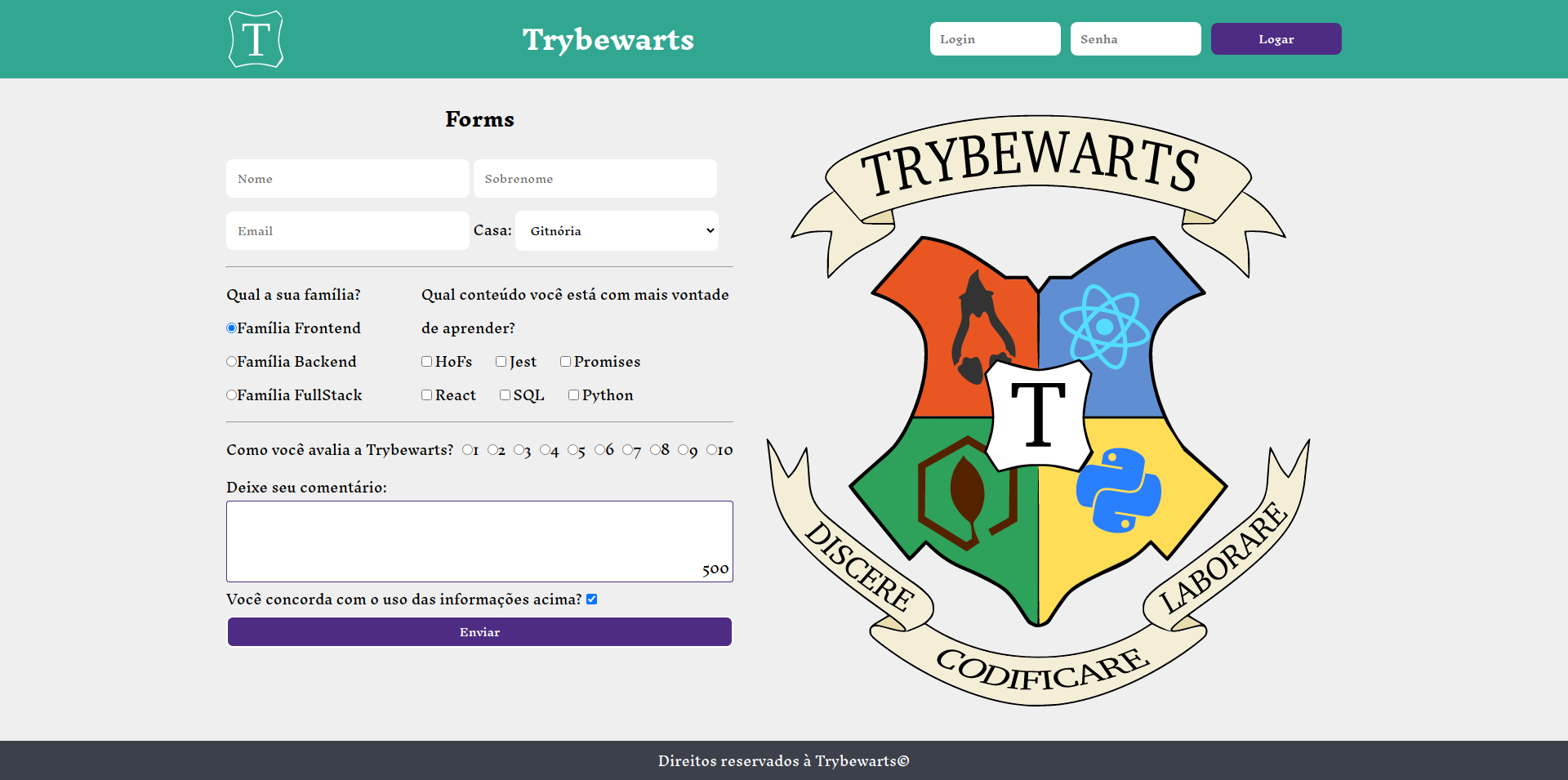Open the Casa dropdown showing Gitnória
Screen dimensions: 1568x780
[617, 231]
